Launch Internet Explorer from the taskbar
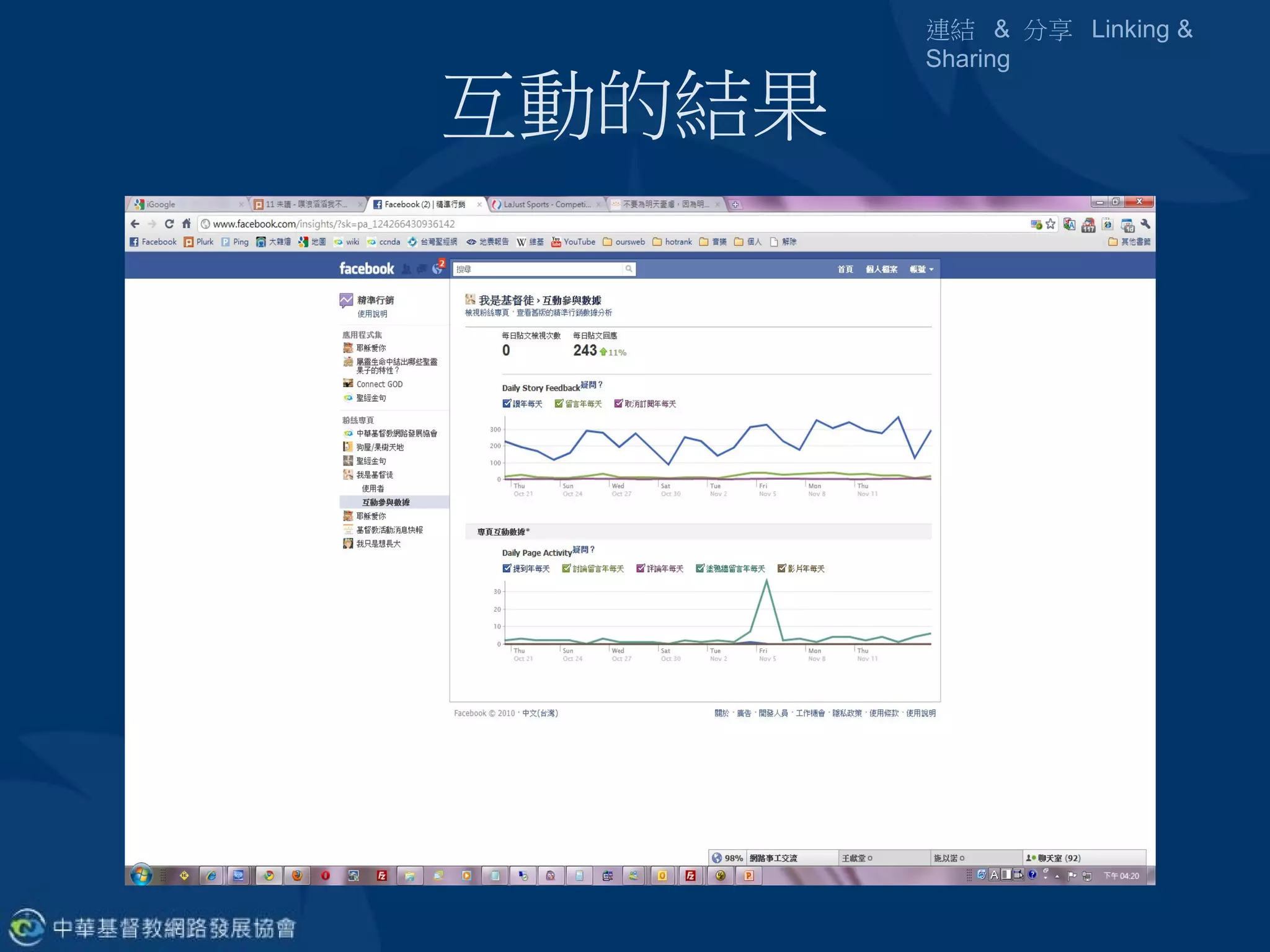The height and width of the screenshot is (952, 1270). 211,876
